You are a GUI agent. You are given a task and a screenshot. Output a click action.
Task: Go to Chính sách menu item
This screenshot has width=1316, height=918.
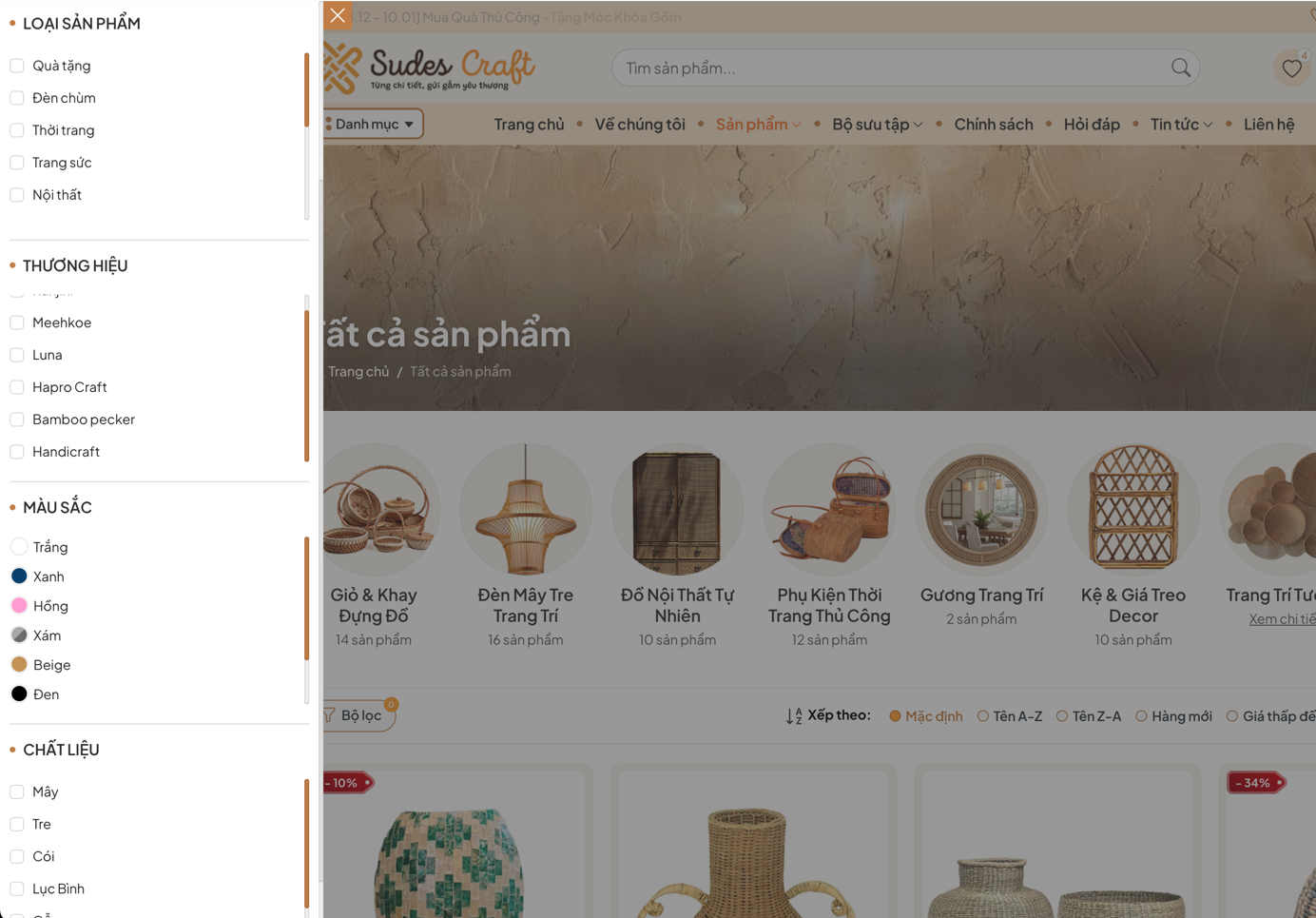[993, 124]
